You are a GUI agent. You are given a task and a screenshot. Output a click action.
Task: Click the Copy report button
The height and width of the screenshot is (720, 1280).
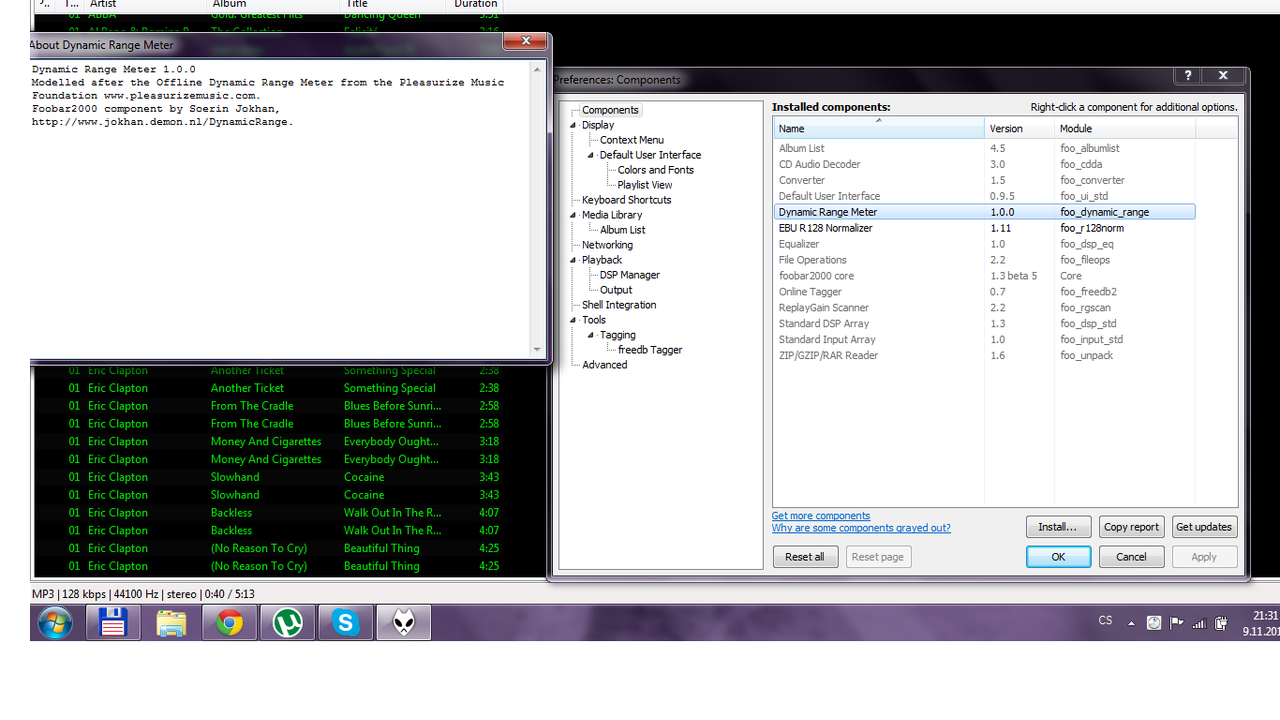point(1131,527)
